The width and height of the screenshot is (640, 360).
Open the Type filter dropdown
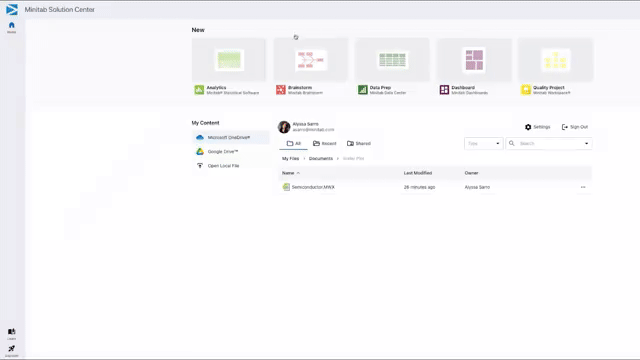(483, 144)
